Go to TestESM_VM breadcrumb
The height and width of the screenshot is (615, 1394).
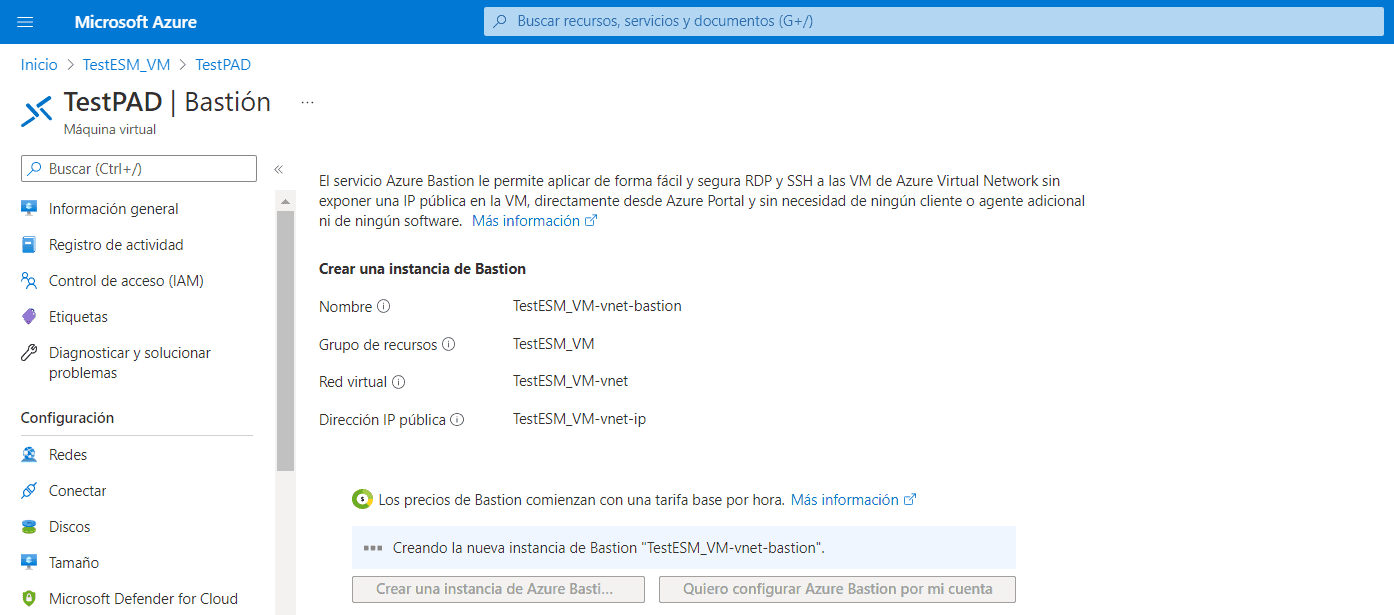point(126,64)
